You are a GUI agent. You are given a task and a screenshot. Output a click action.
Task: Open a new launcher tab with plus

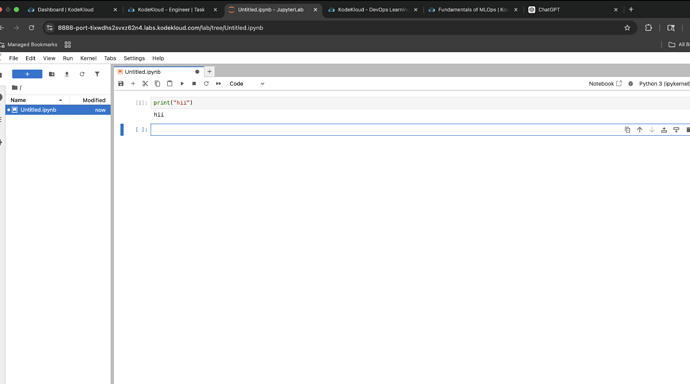pos(209,72)
